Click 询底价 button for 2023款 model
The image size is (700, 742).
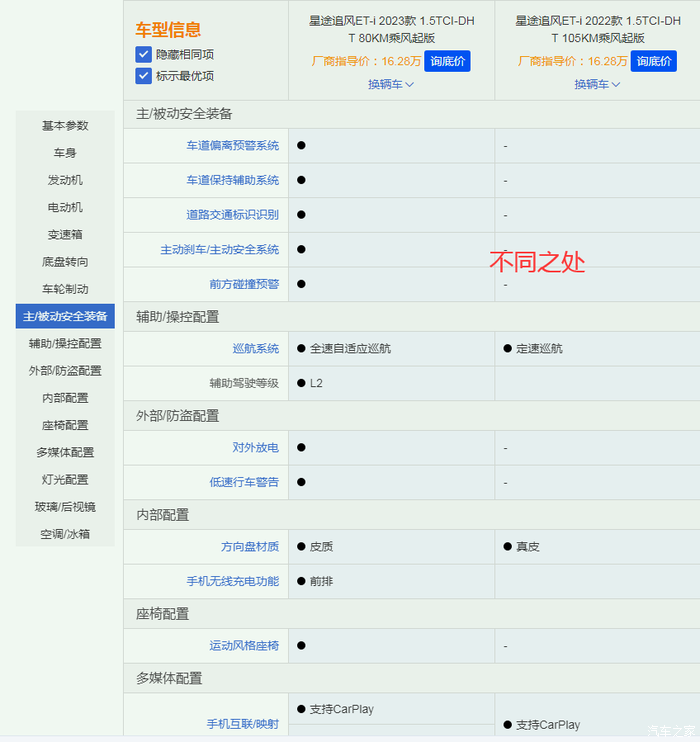point(446,61)
